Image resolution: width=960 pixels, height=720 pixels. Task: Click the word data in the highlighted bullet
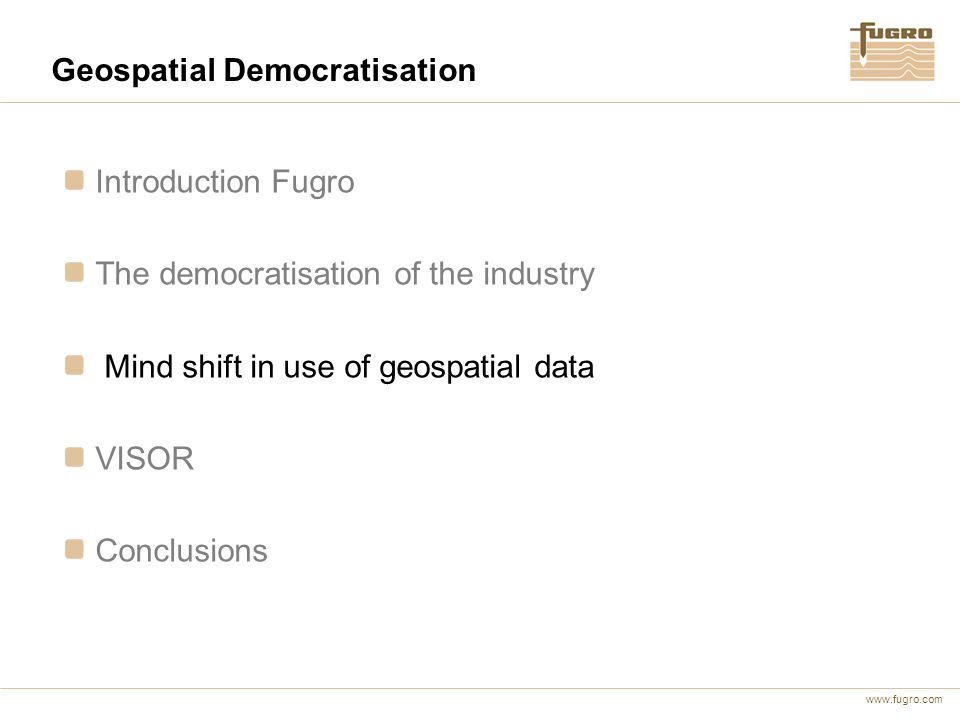click(564, 367)
